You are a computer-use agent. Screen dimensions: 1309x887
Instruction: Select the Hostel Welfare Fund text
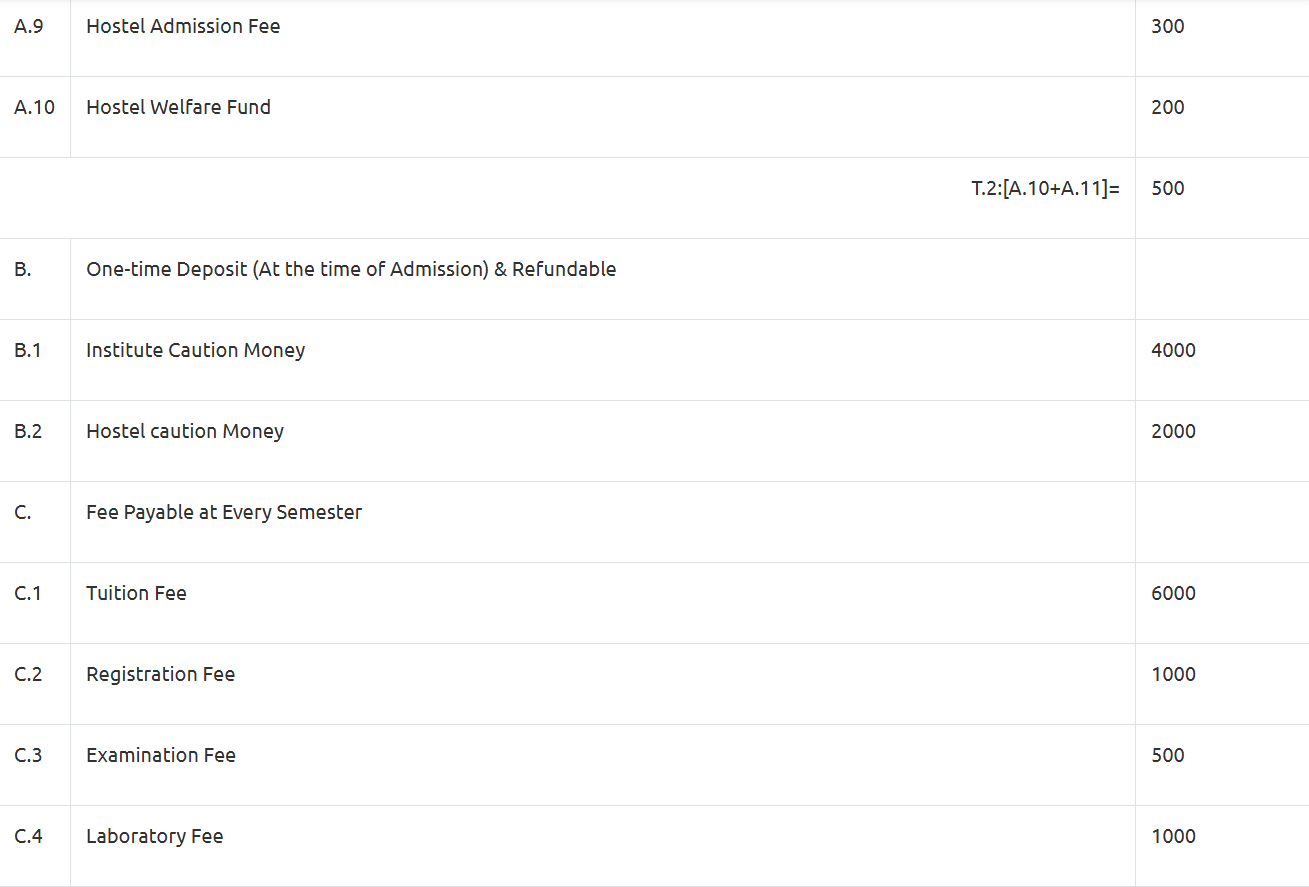coord(178,108)
